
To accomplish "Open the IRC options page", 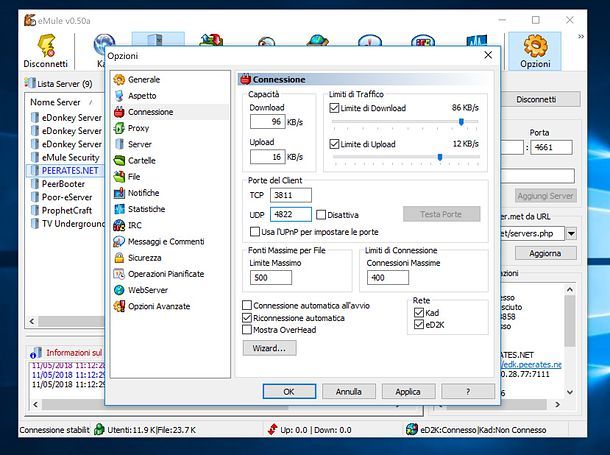I will pyautogui.click(x=135, y=225).
